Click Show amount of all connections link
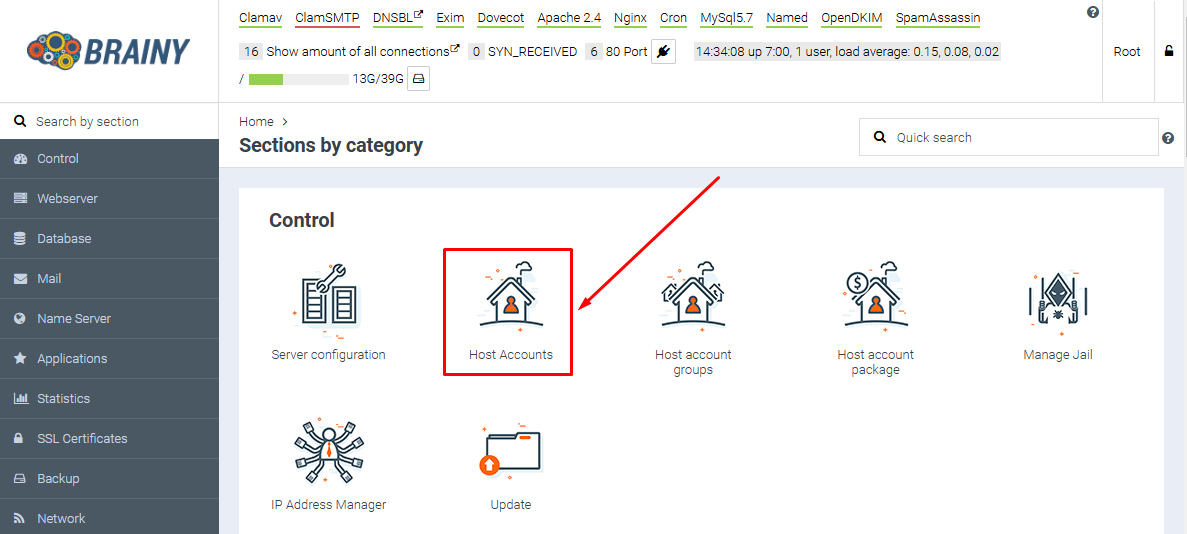Image resolution: width=1187 pixels, height=534 pixels. point(363,52)
